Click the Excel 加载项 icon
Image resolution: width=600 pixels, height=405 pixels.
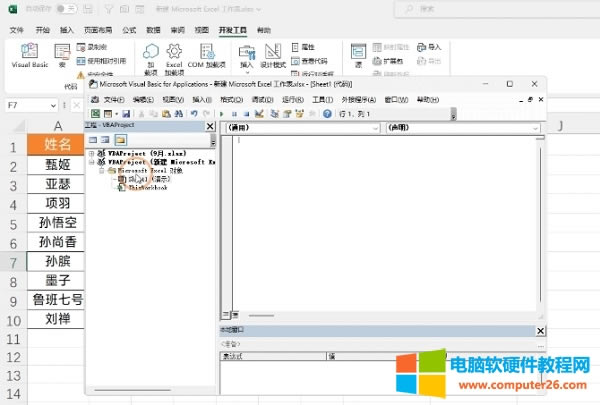(175, 58)
